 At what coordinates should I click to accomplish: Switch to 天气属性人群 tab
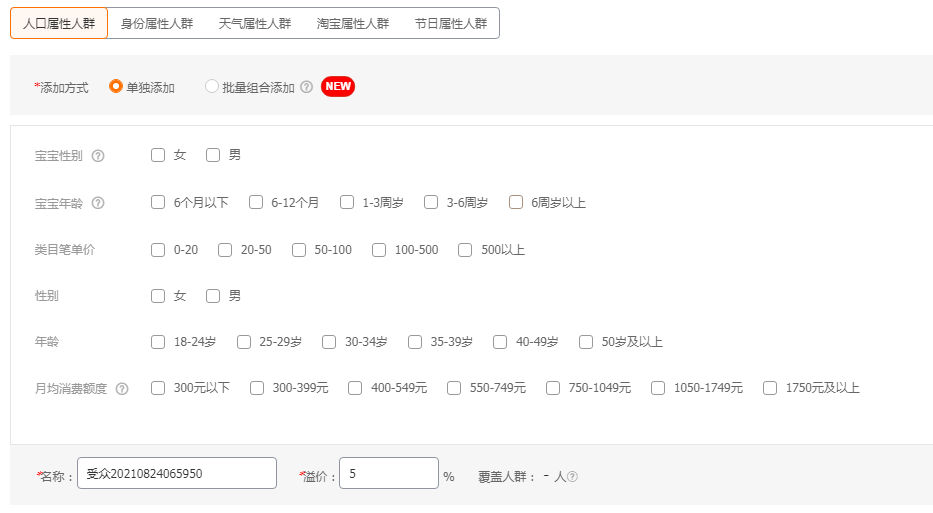255,23
